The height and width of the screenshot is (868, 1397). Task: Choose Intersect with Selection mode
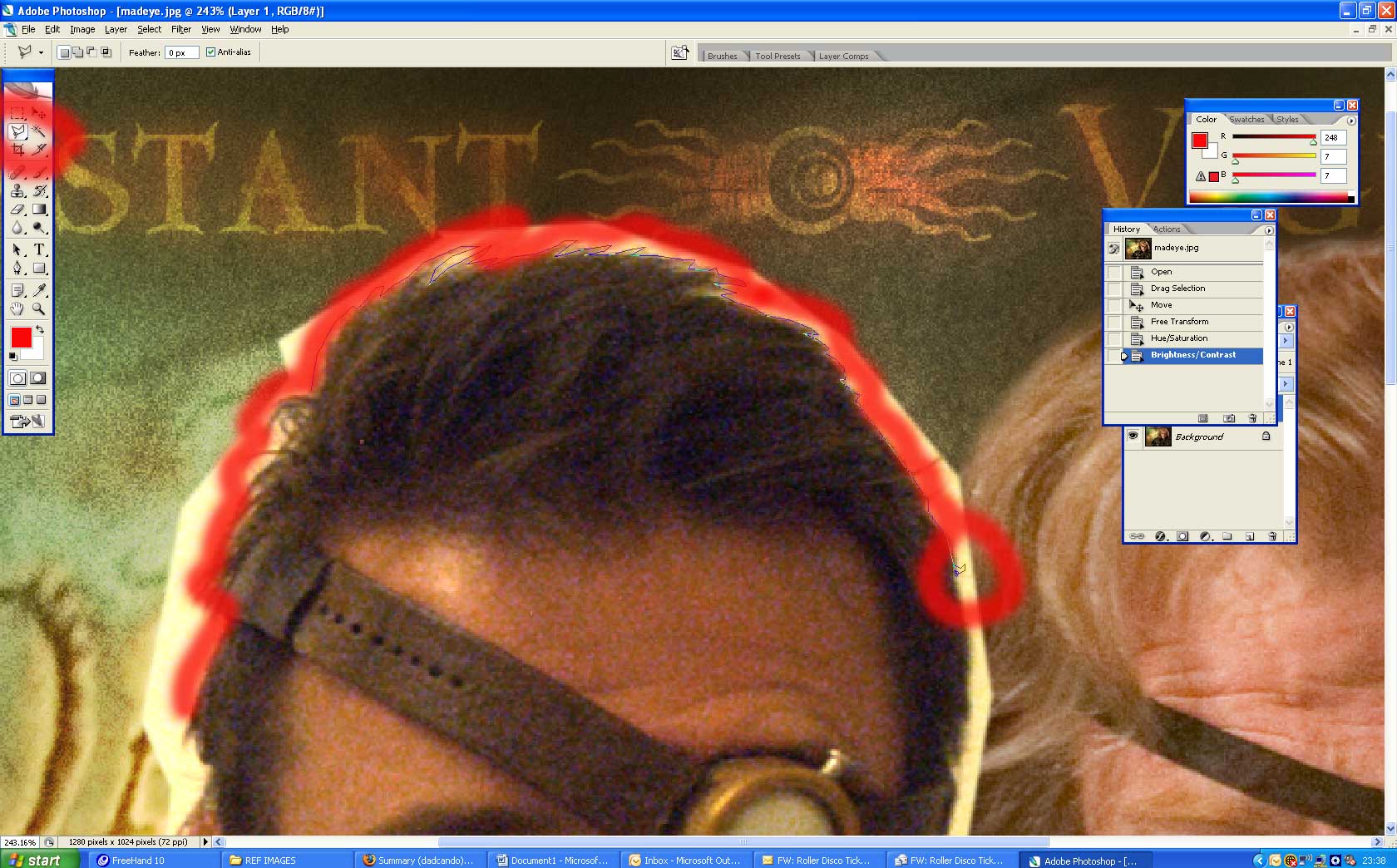point(106,52)
